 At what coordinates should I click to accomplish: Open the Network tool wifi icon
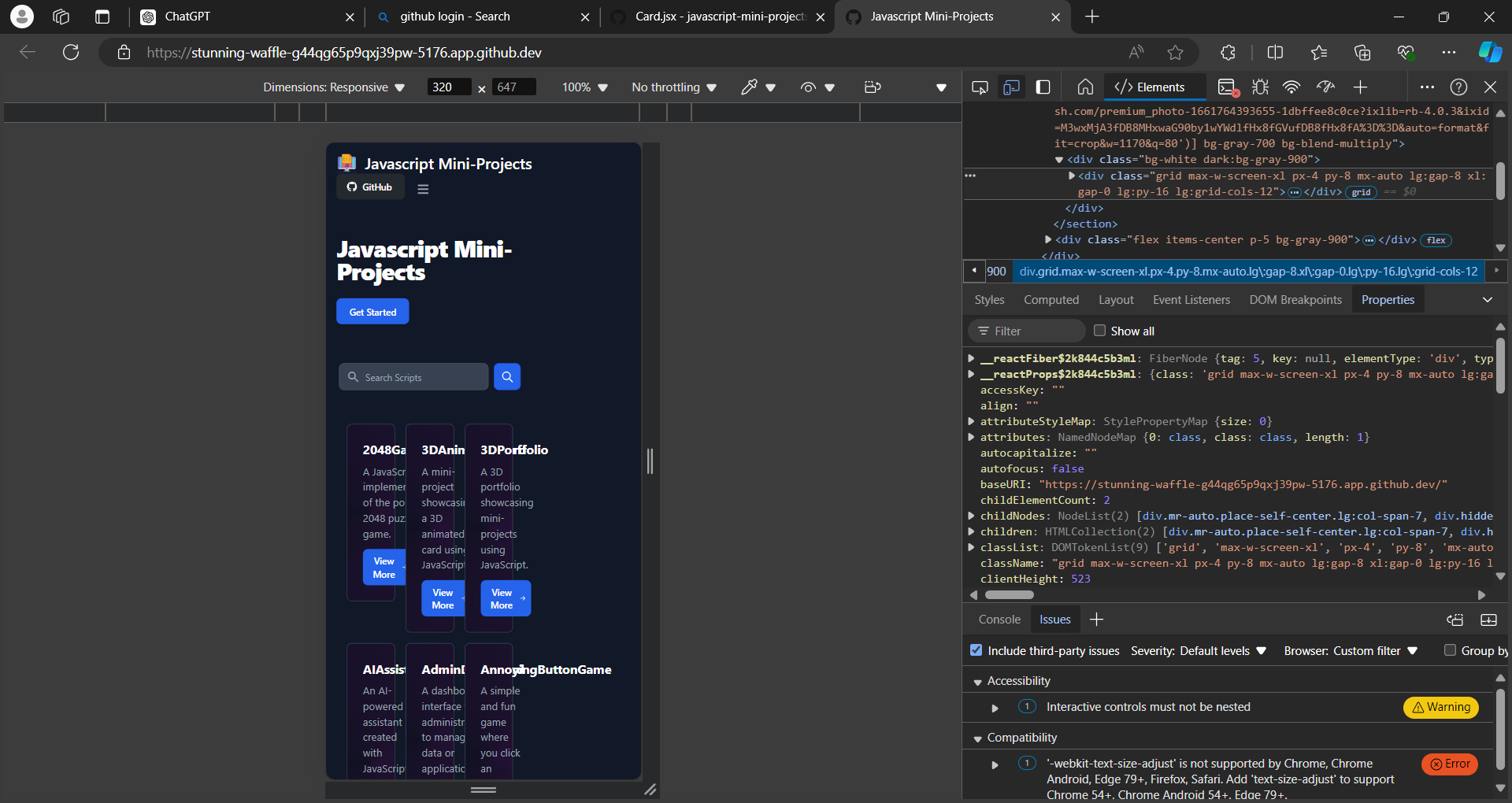tap(1291, 87)
